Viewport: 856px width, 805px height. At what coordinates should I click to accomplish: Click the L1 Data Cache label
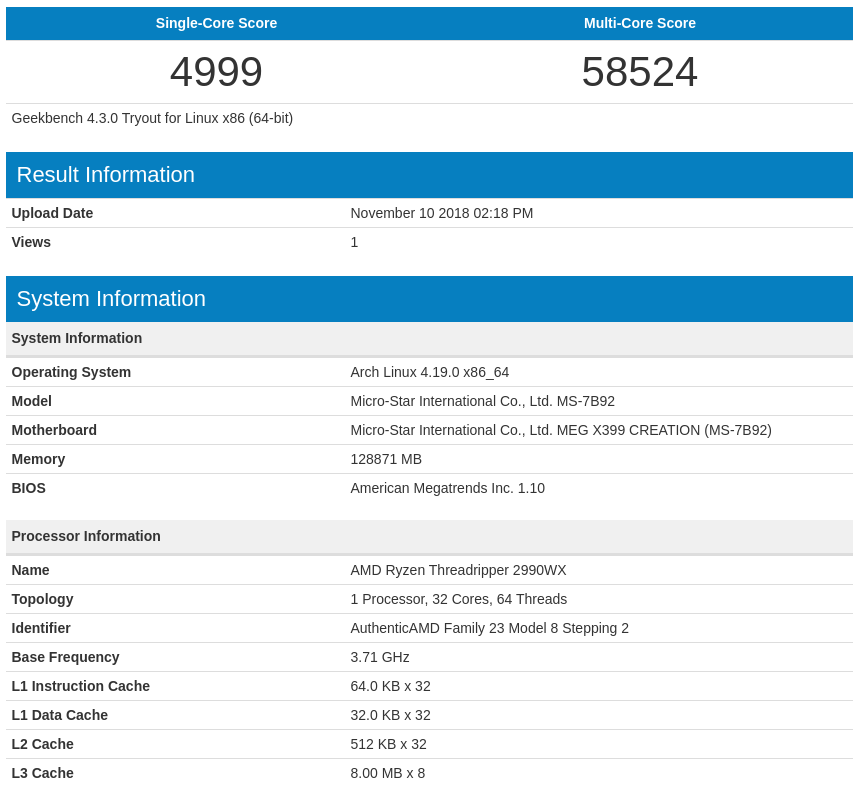point(60,714)
